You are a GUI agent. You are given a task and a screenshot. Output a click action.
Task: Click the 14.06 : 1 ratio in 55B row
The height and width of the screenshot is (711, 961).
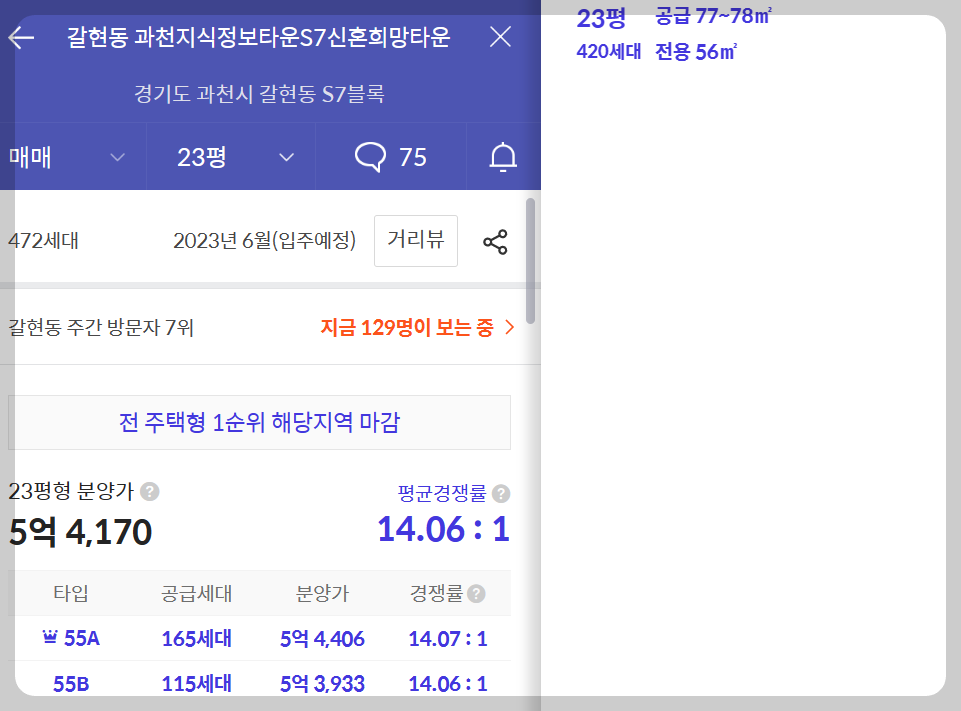pyautogui.click(x=448, y=683)
